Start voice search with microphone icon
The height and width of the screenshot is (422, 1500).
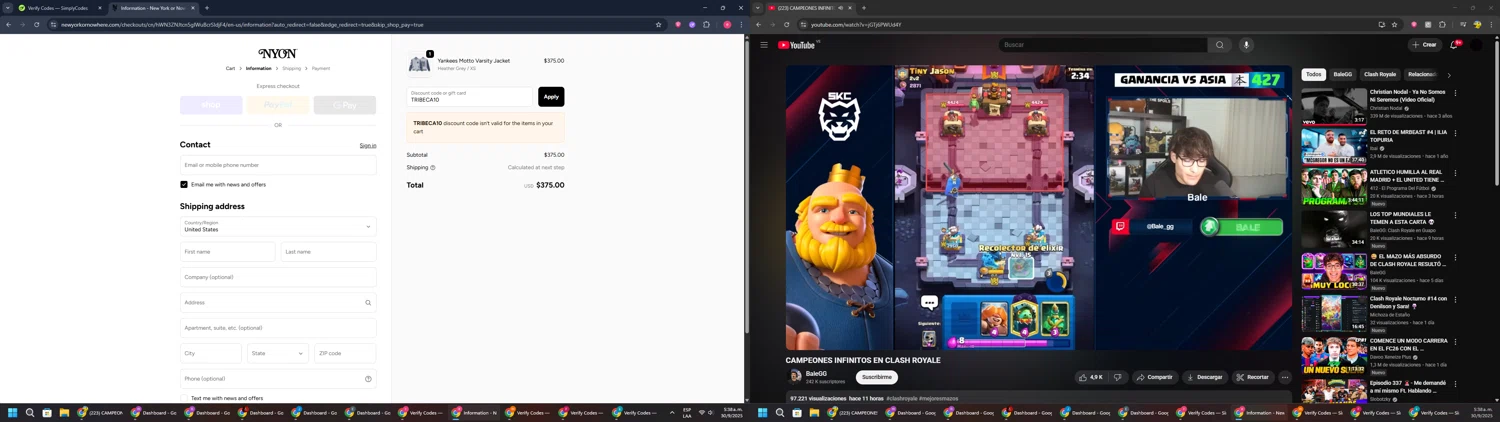tap(1246, 45)
